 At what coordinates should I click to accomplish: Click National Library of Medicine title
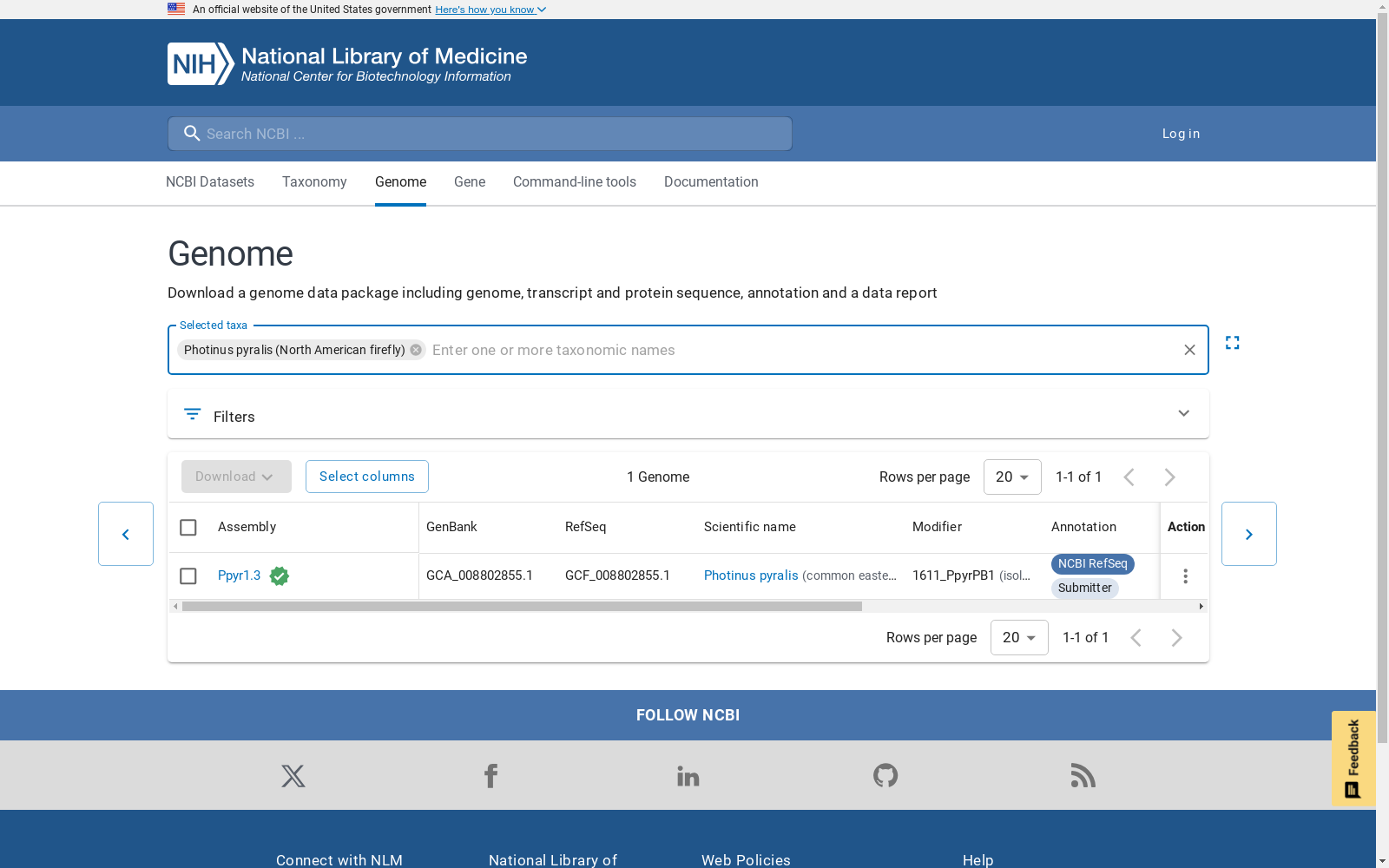[x=385, y=56]
